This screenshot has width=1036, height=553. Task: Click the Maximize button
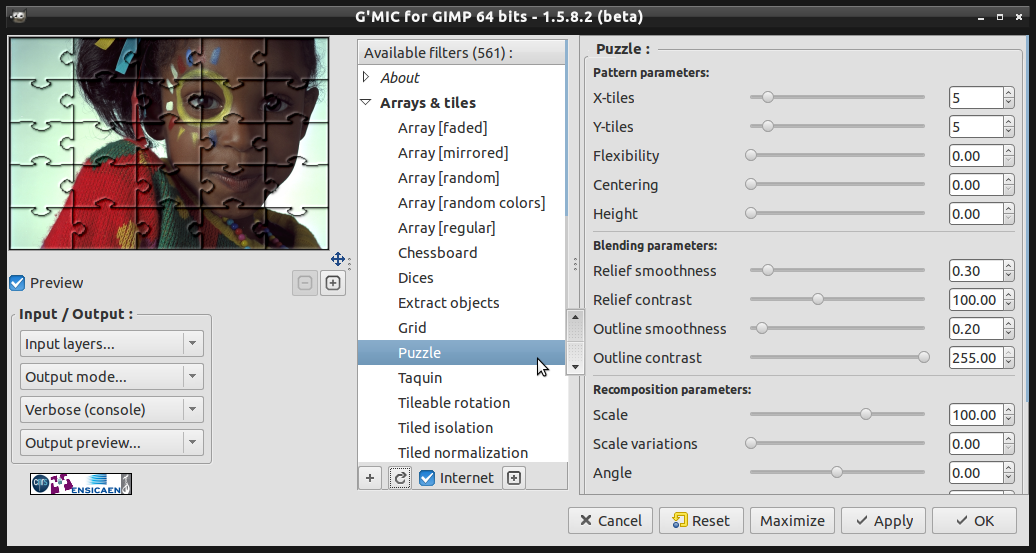pos(792,521)
